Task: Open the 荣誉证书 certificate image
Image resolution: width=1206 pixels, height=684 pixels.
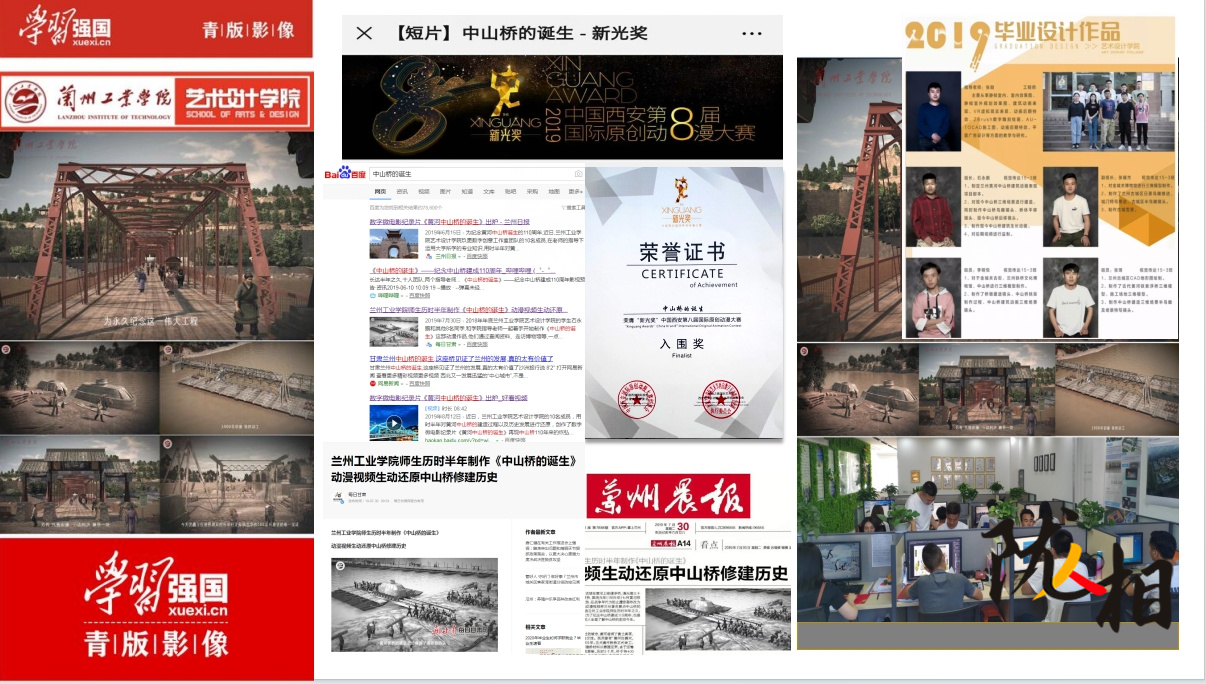Action: [x=685, y=300]
